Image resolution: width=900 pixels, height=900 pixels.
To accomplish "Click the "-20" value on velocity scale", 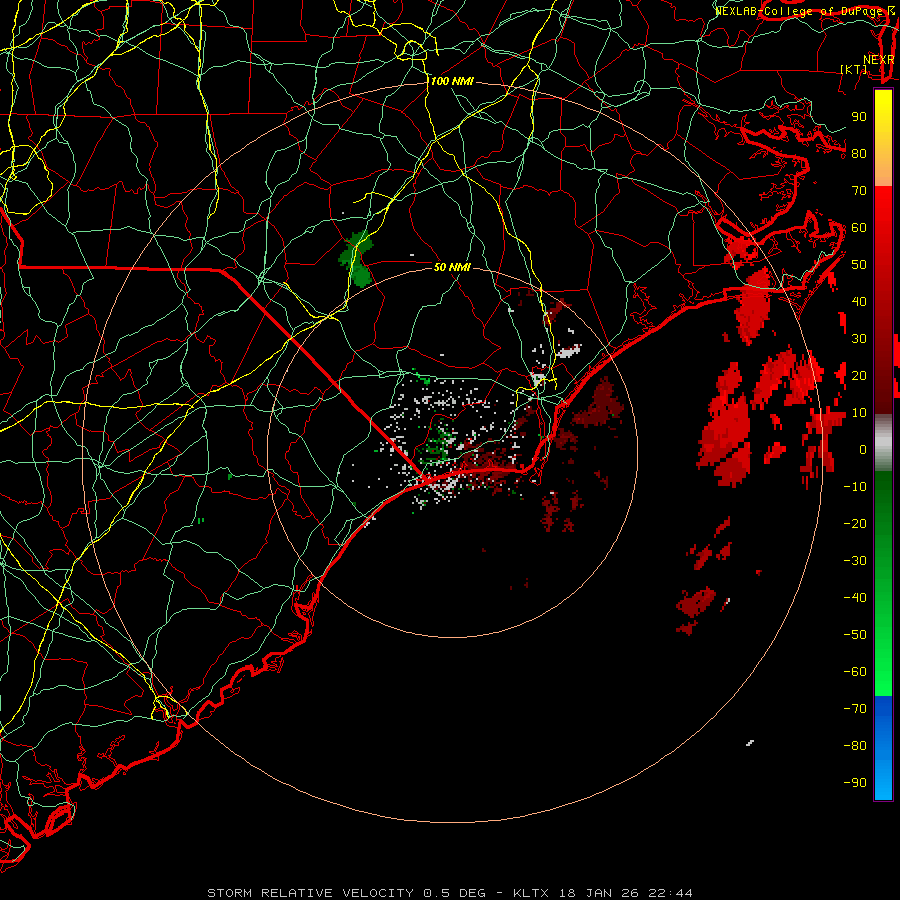I will click(x=855, y=524).
